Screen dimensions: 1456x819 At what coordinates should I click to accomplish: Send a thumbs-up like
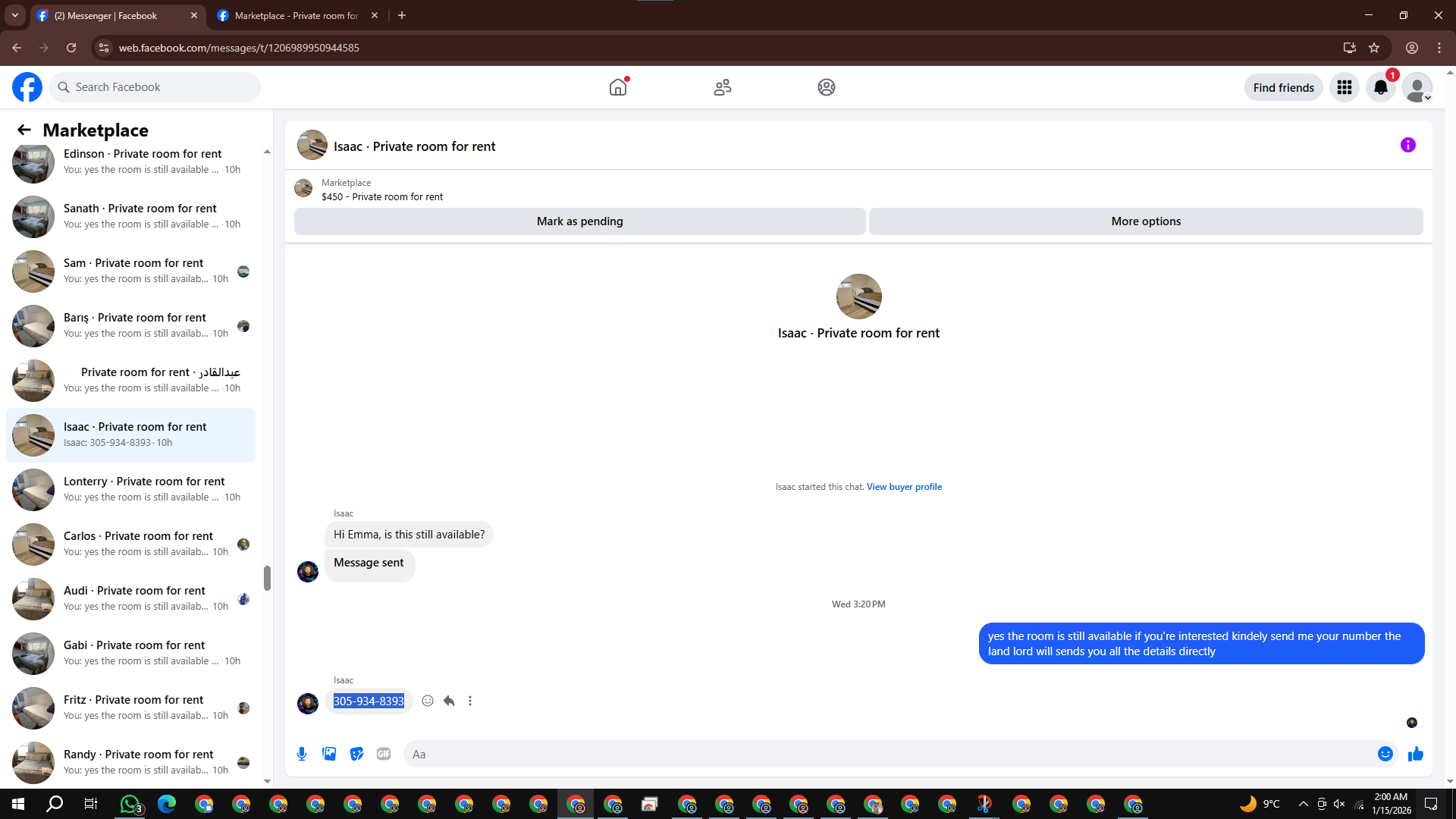1415,754
